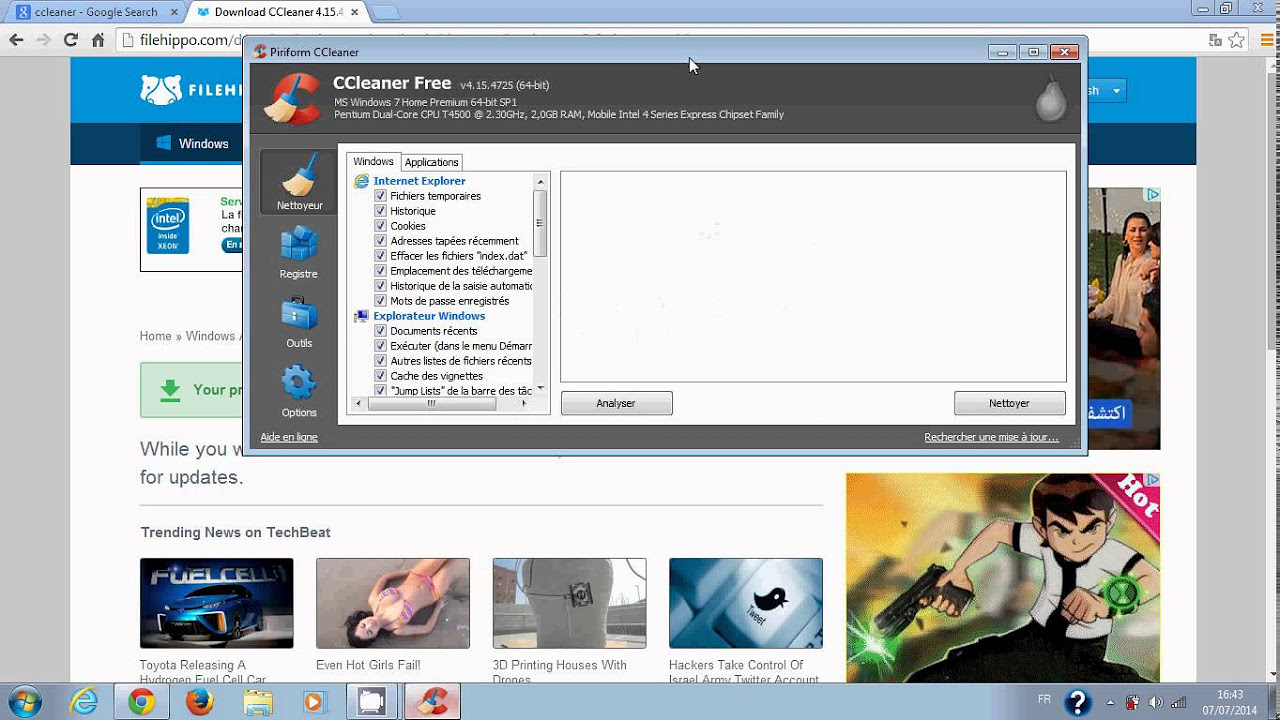Toggle the Cookies checkbox
The image size is (1280, 720).
[380, 226]
